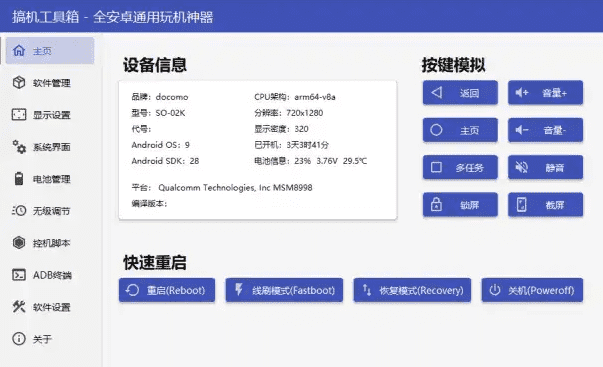The image size is (603, 367).
Task: Click the 快速重启 heading
Action: pos(155,263)
